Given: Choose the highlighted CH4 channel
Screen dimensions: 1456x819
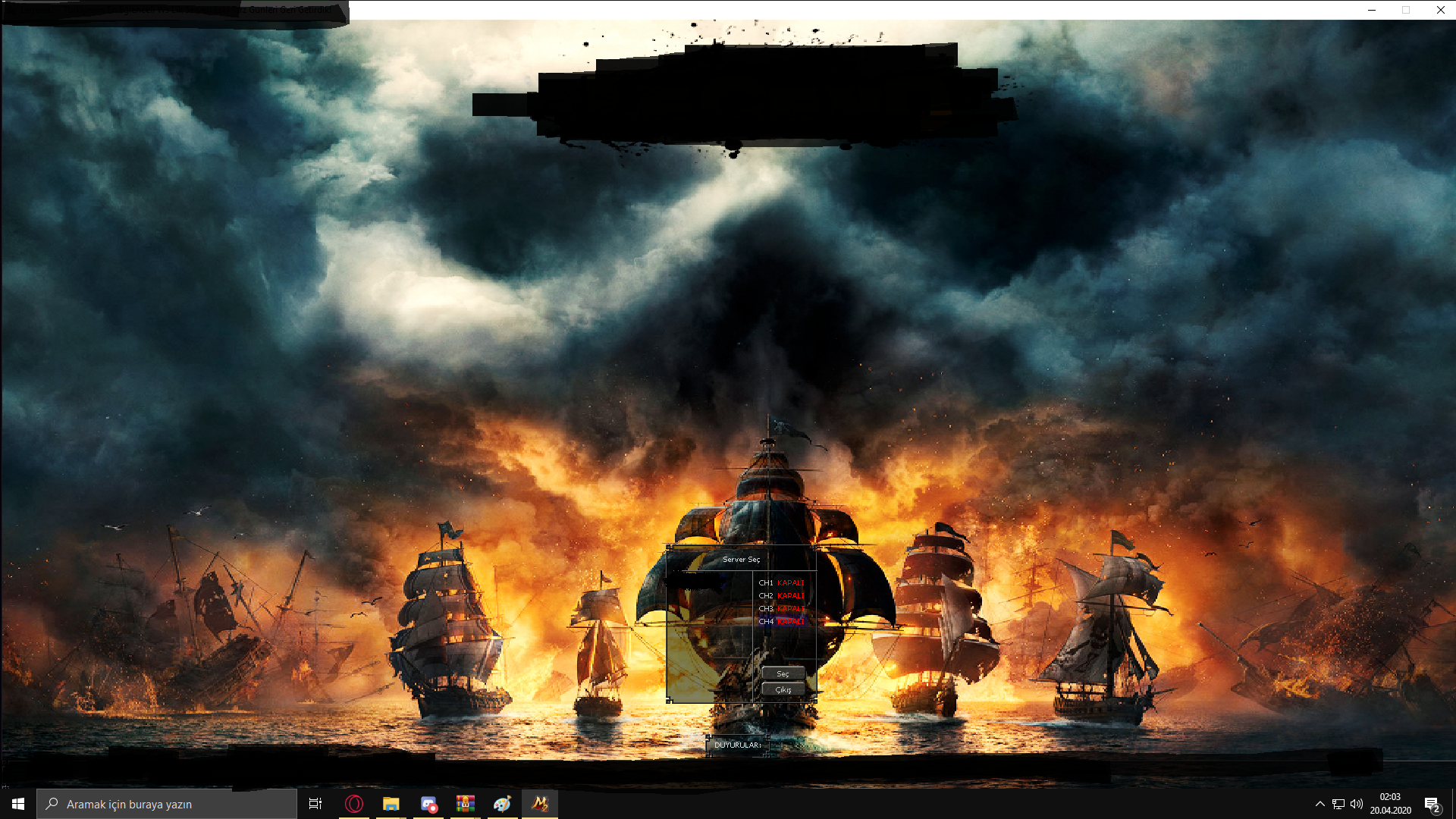Looking at the screenshot, I should 781,622.
